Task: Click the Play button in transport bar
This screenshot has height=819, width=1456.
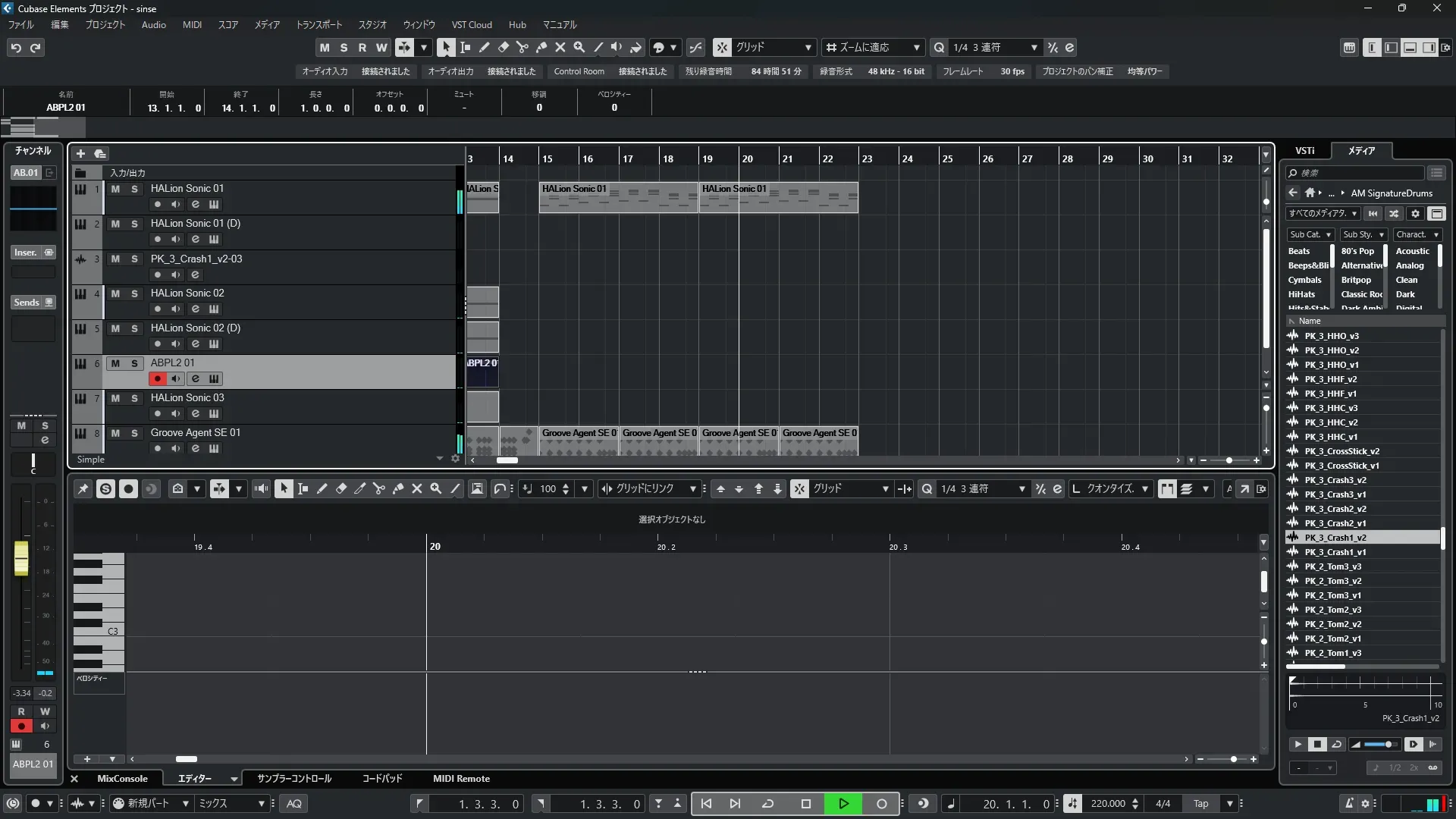Action: tap(843, 804)
